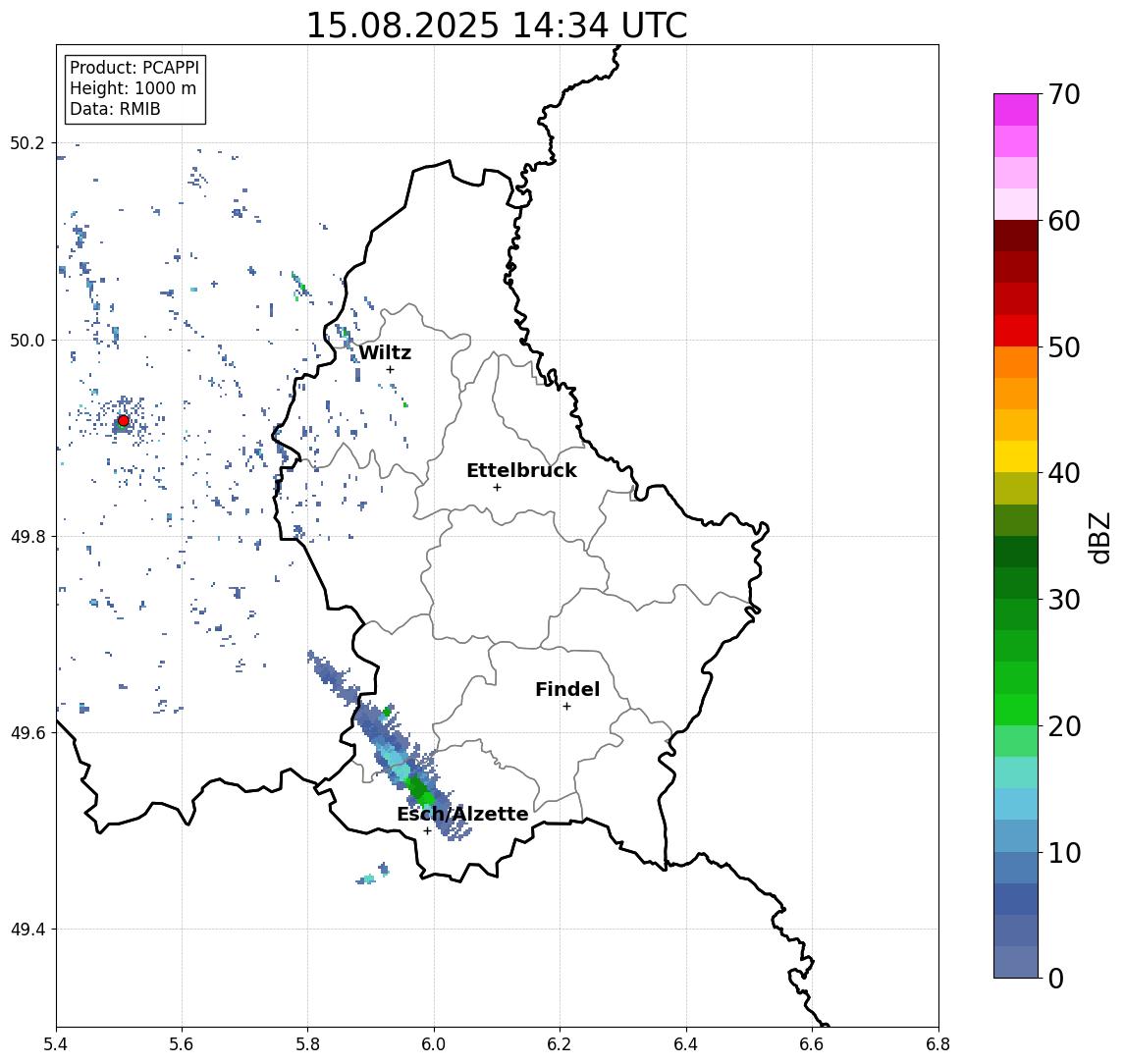This screenshot has width=1124, height=1064.
Task: Click the magenta top colorbar segment
Action: tap(1016, 110)
